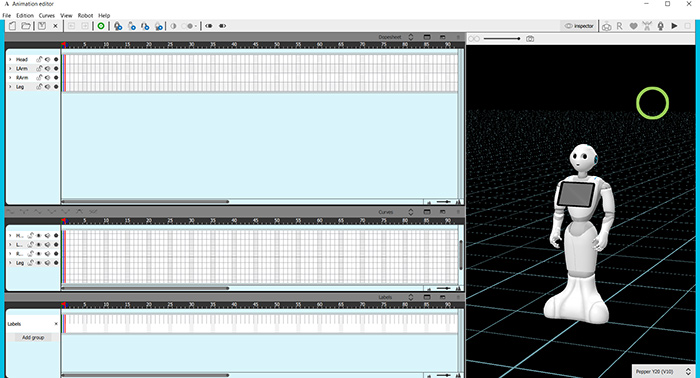Click the second eye icon in the toolbar
700x378 pixels.
(222, 26)
